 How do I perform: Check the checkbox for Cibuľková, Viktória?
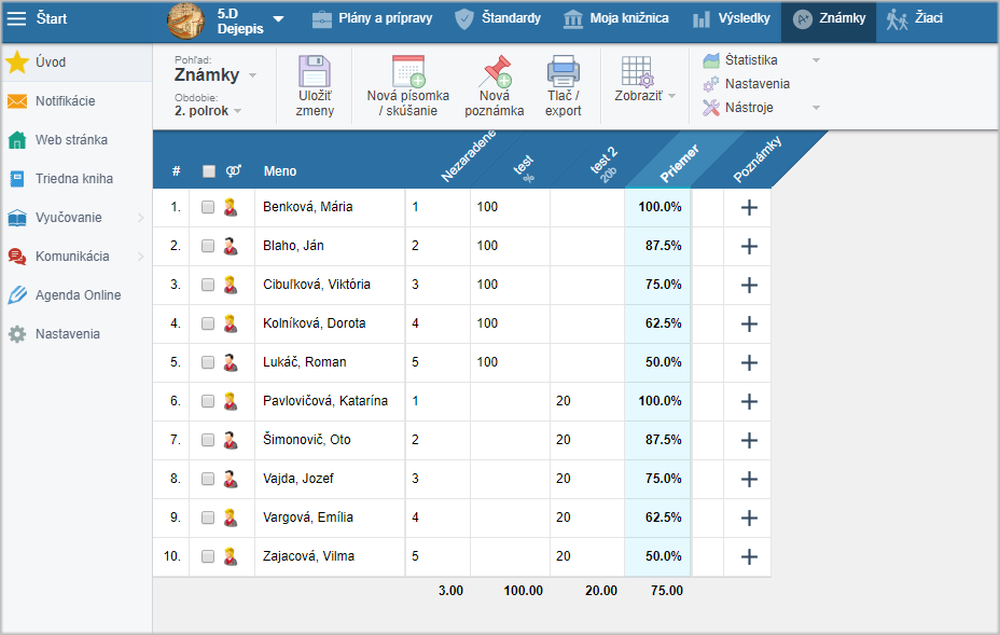point(208,285)
